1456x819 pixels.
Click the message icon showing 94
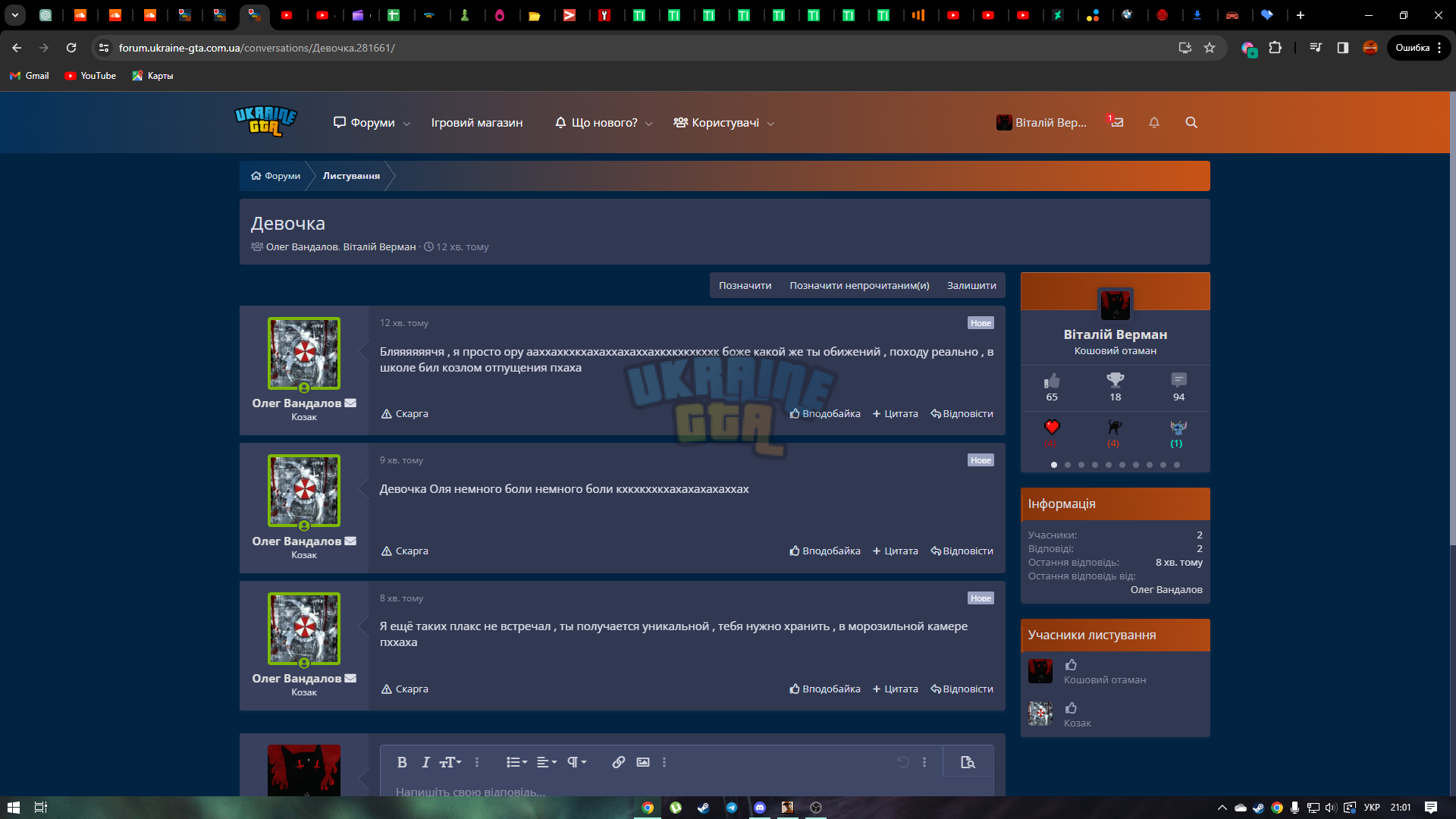(x=1178, y=380)
